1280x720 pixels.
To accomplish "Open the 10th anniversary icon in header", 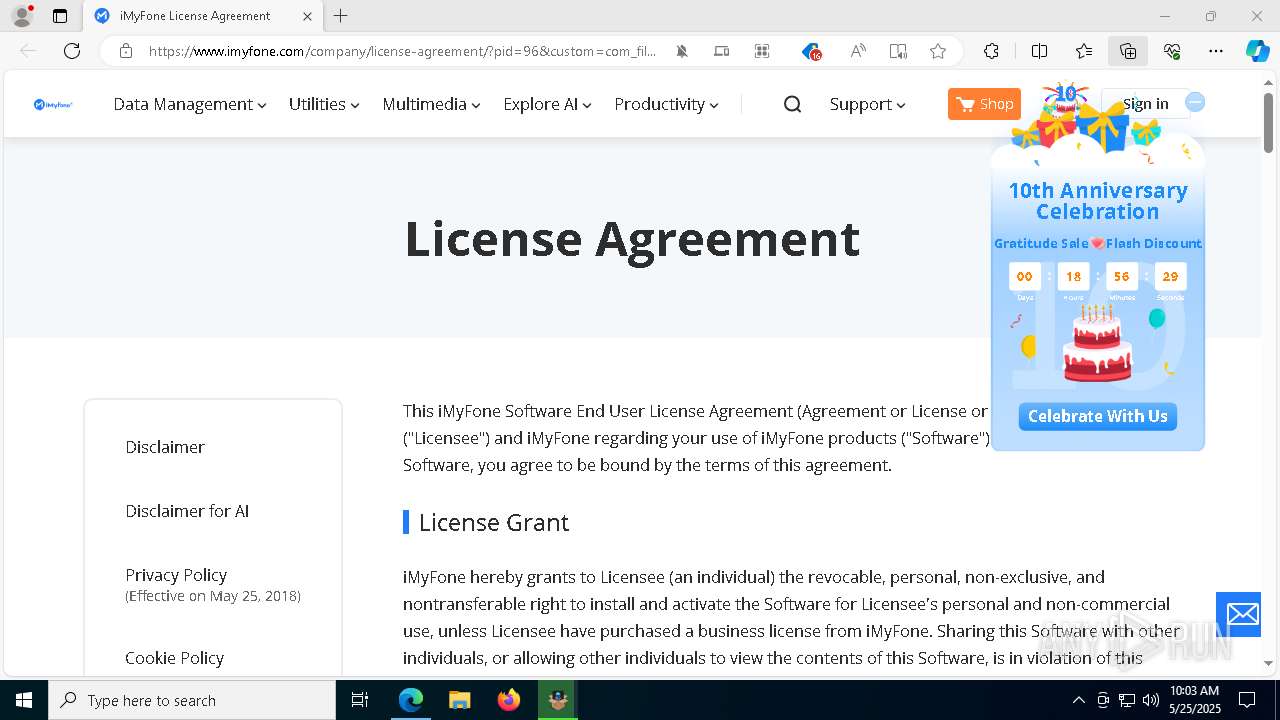I will (x=1066, y=100).
